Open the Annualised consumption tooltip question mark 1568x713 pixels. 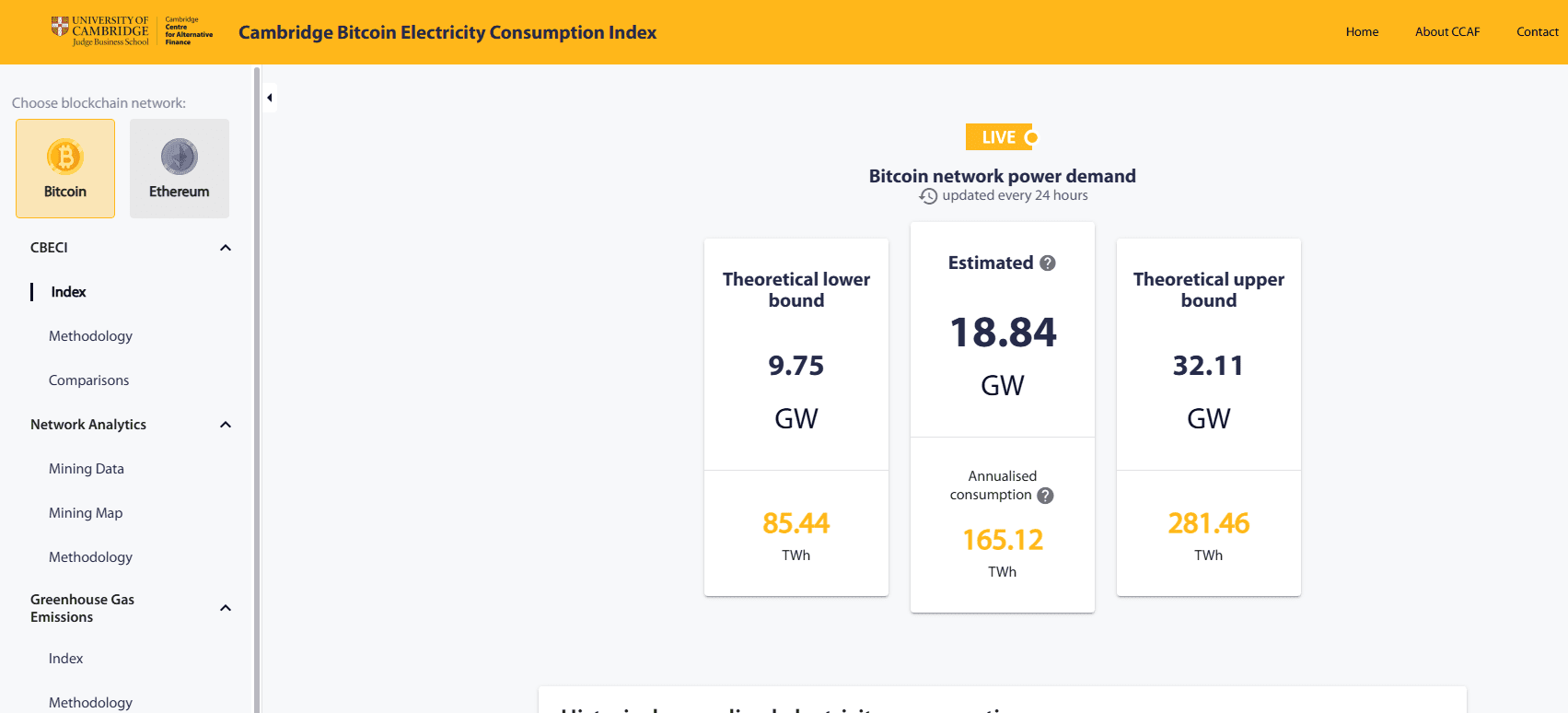coord(1044,495)
